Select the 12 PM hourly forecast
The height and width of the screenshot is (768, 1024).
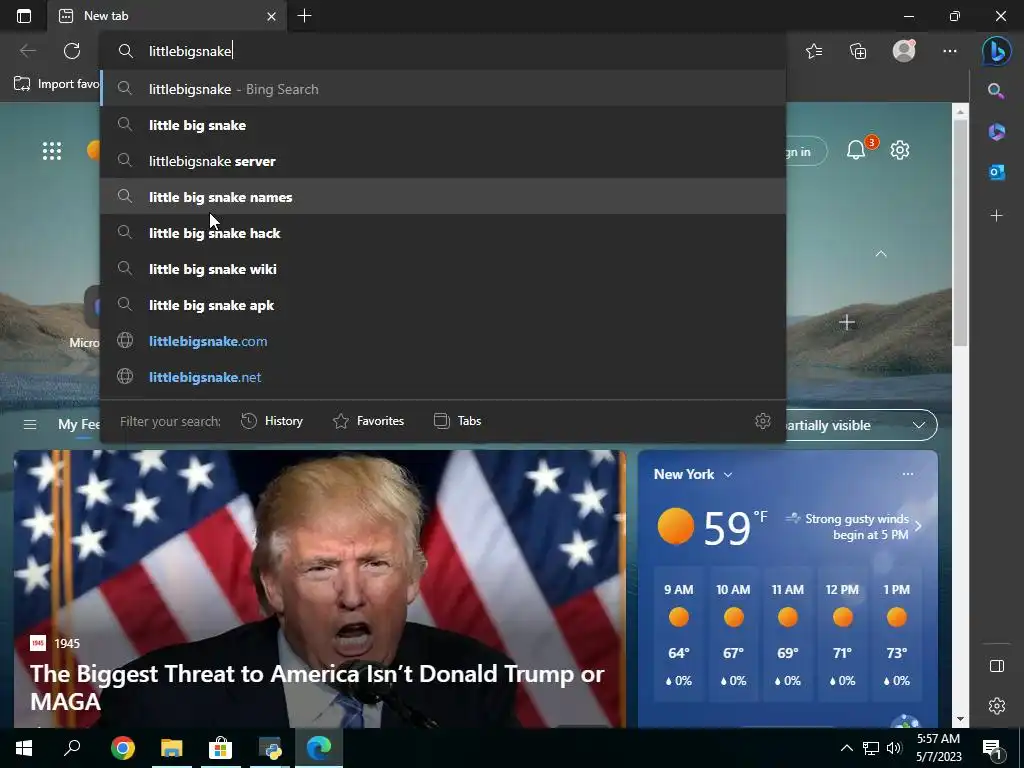[x=842, y=635]
